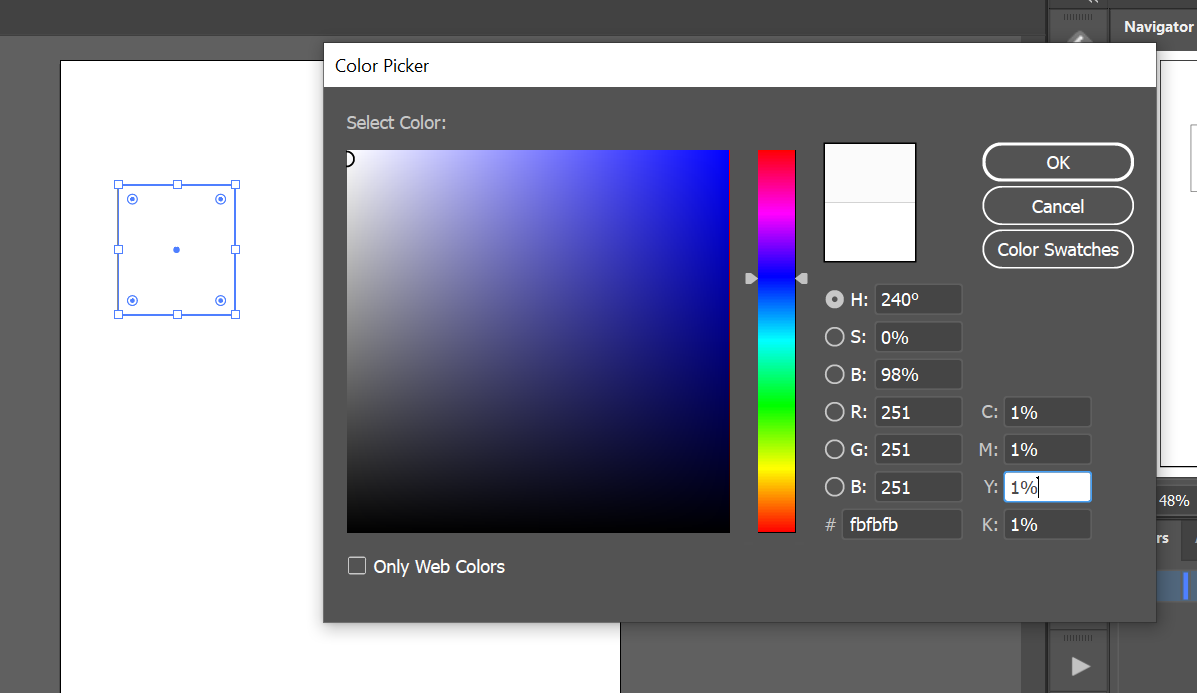
Task: Click the rectangle's bottom-right live corner widget
Action: click(x=220, y=300)
